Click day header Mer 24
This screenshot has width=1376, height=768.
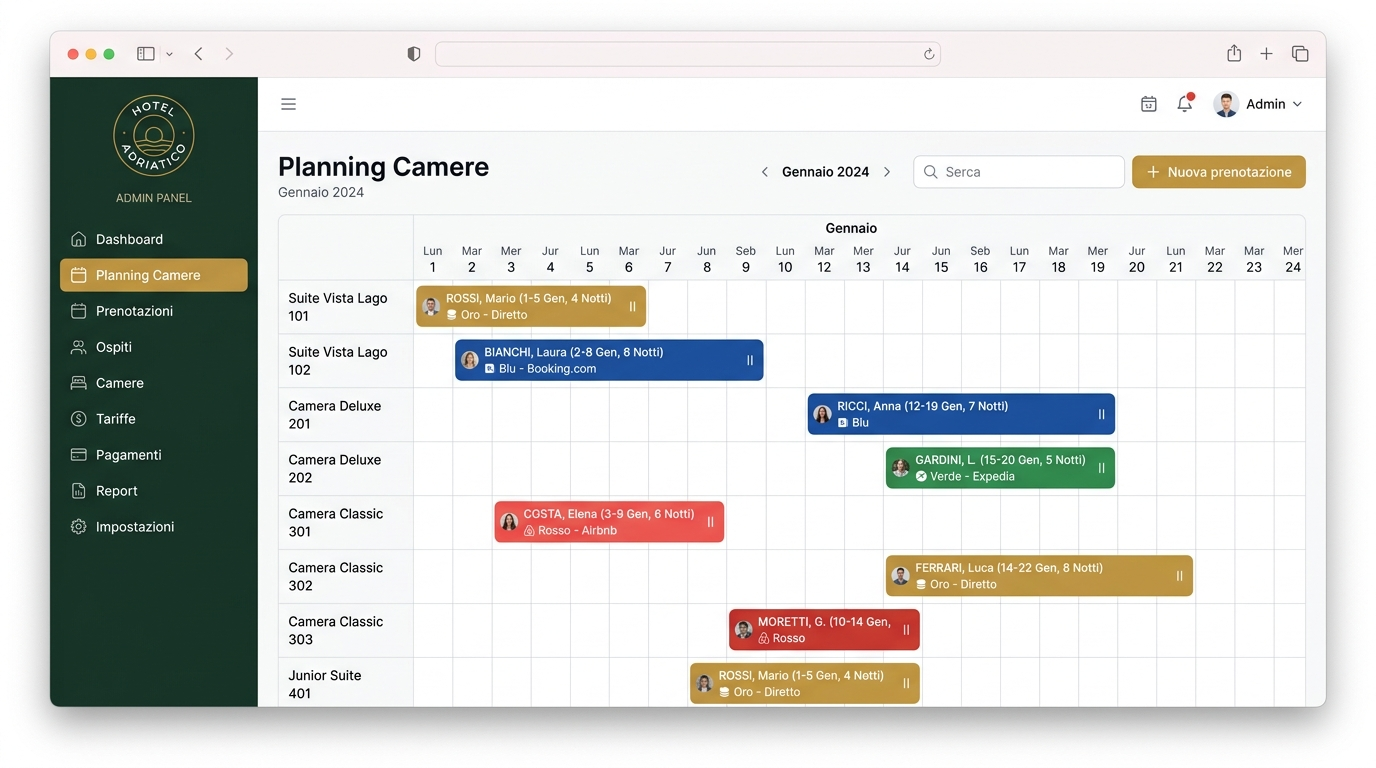1293,259
